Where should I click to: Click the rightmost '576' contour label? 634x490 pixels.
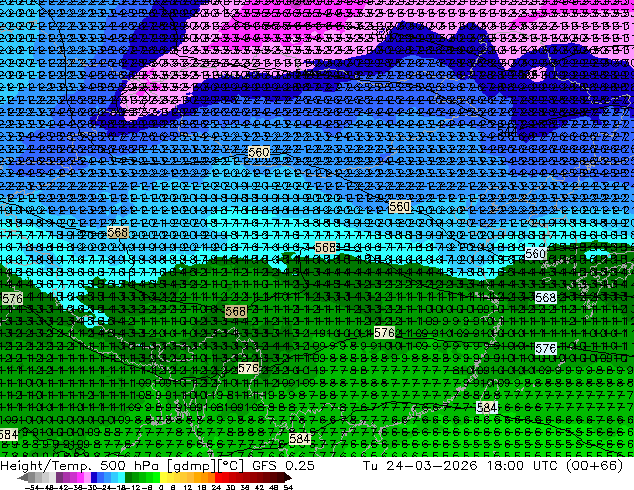coord(545,348)
